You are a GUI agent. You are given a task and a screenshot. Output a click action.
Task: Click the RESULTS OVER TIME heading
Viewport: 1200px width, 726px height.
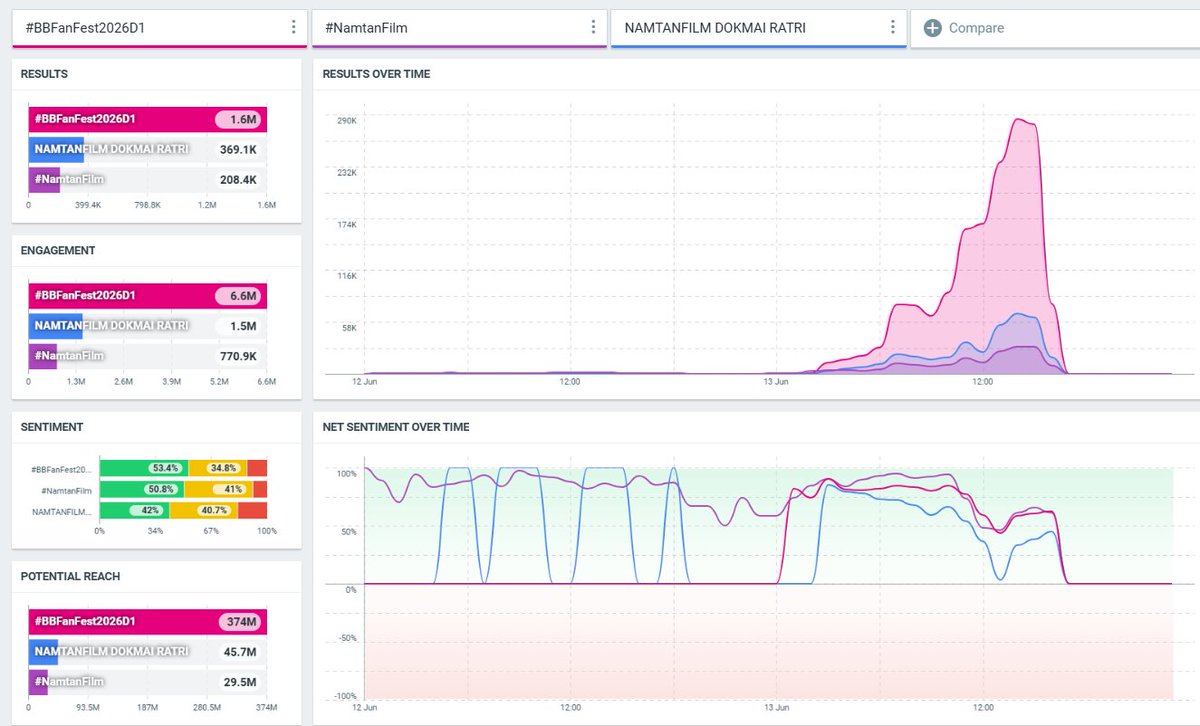(376, 74)
